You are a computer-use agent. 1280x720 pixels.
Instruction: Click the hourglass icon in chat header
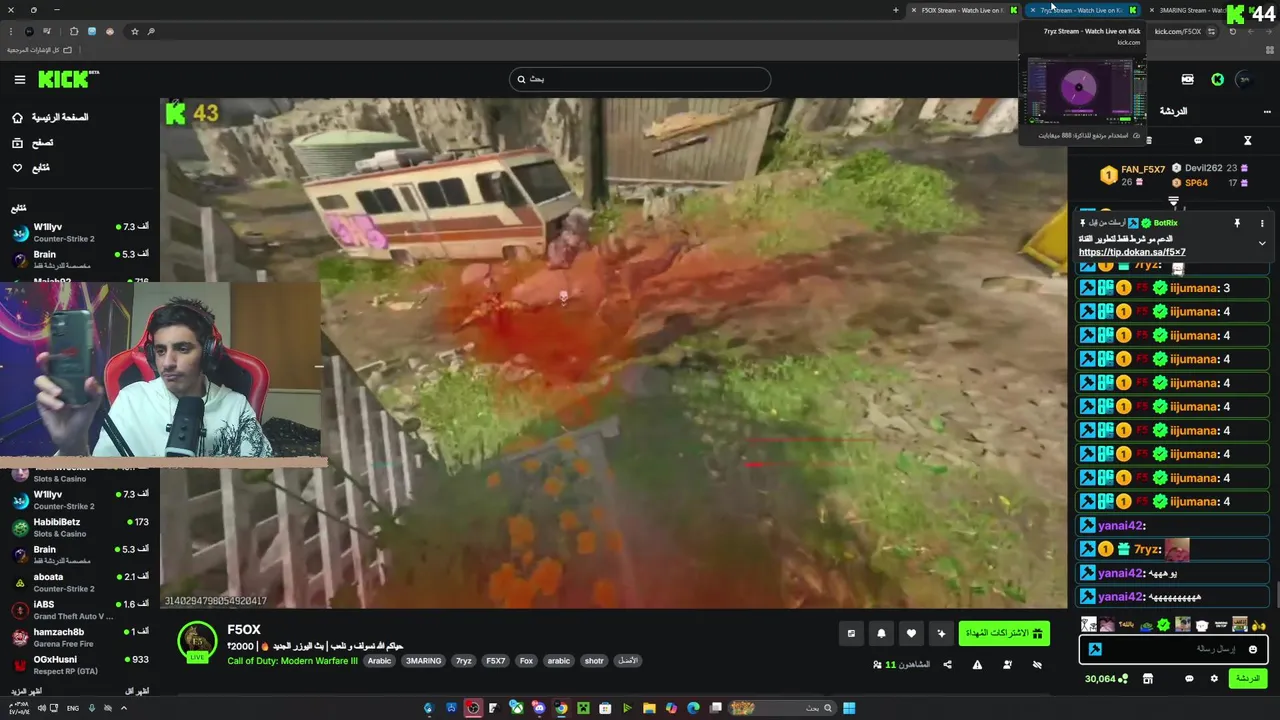pyautogui.click(x=1247, y=141)
